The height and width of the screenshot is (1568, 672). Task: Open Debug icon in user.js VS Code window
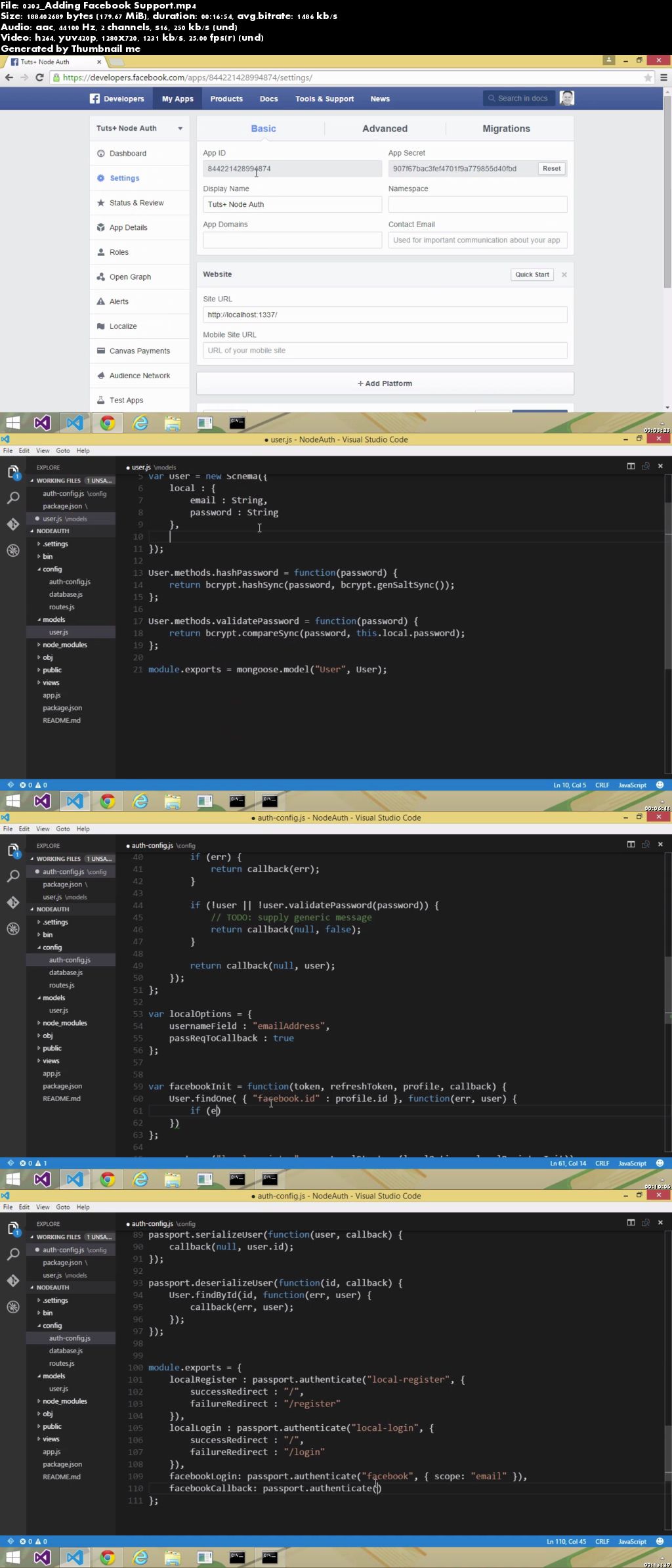(13, 550)
